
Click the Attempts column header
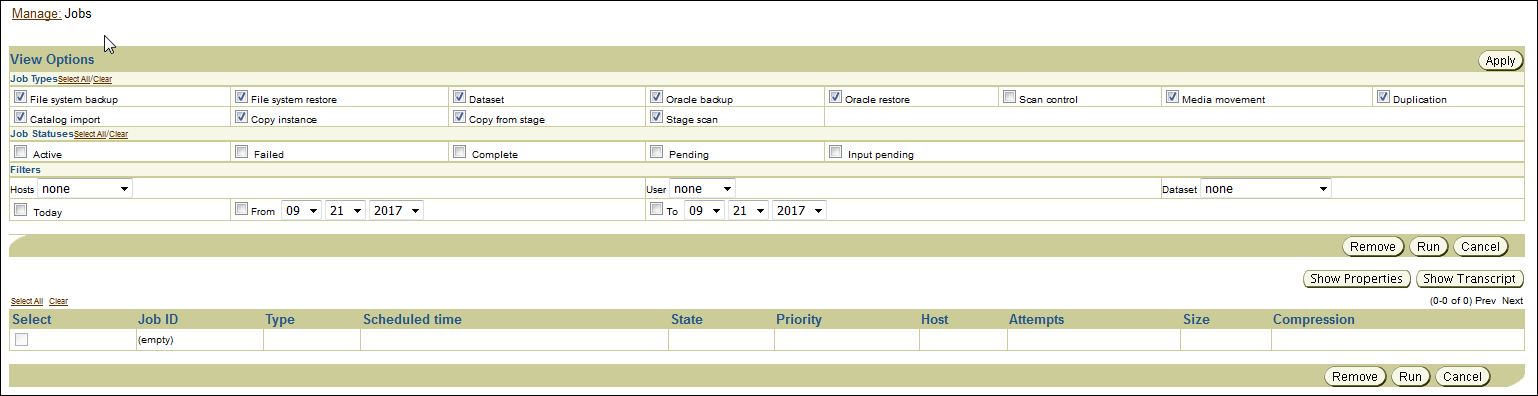point(1037,320)
